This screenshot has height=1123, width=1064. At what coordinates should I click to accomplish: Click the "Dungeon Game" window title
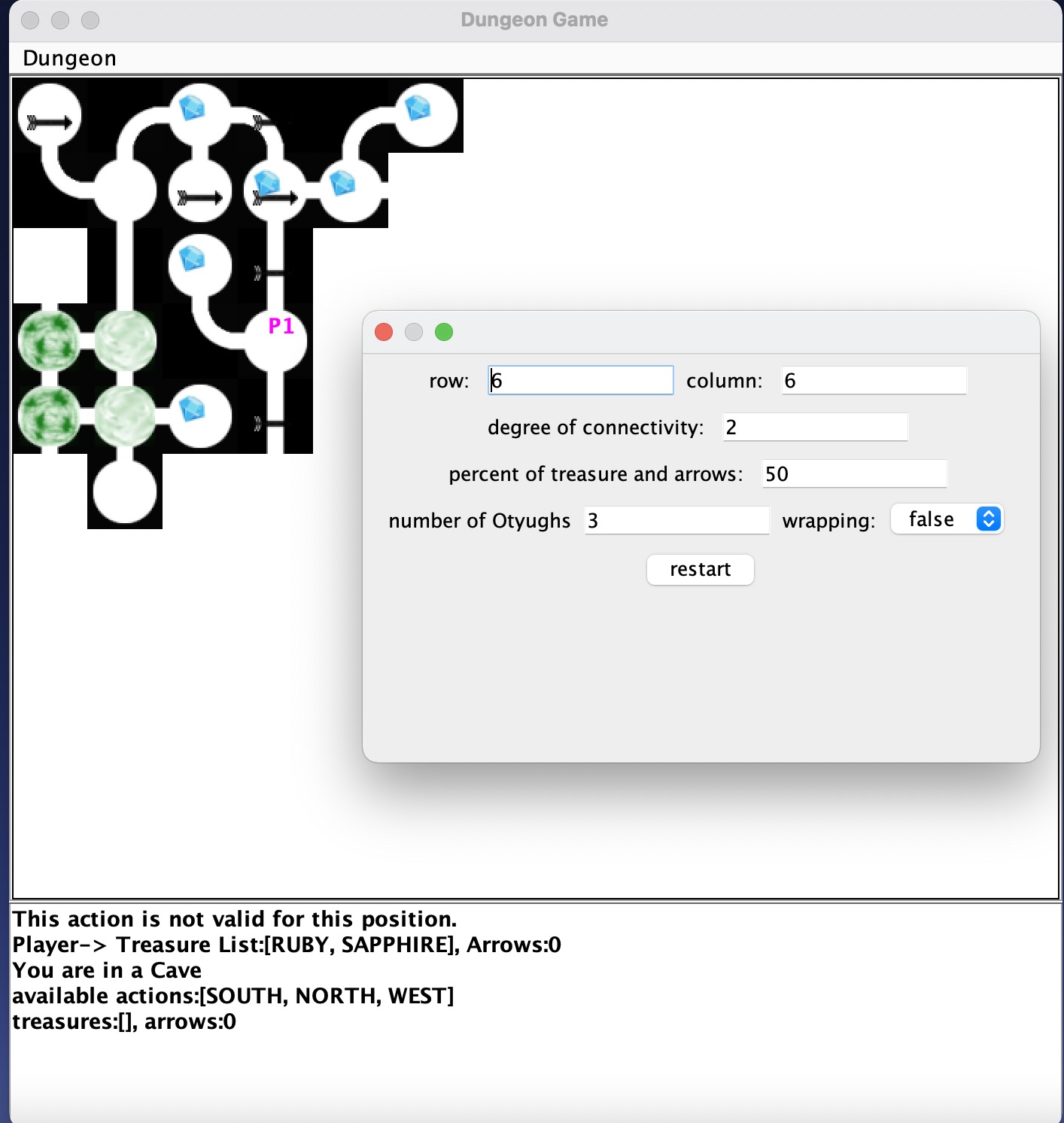pos(534,20)
